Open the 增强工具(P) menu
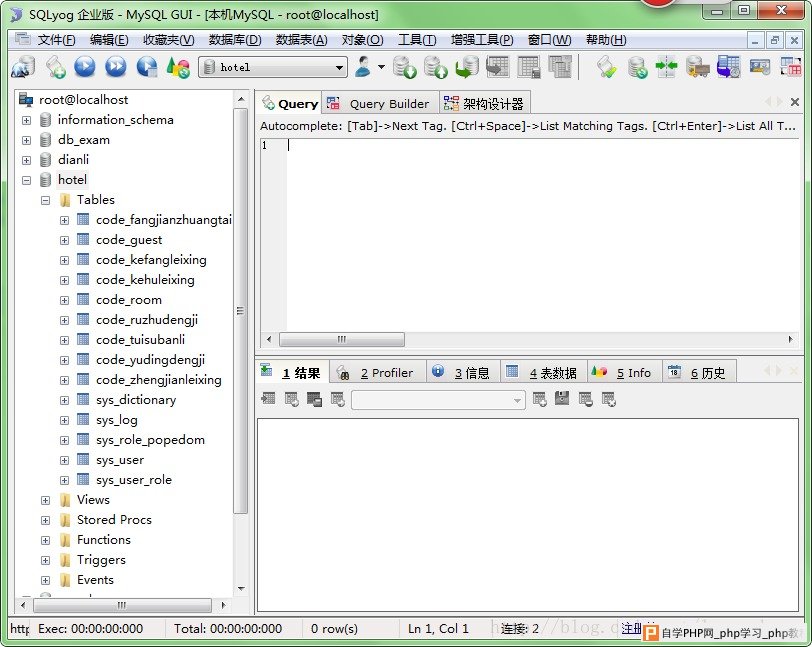 [x=482, y=40]
